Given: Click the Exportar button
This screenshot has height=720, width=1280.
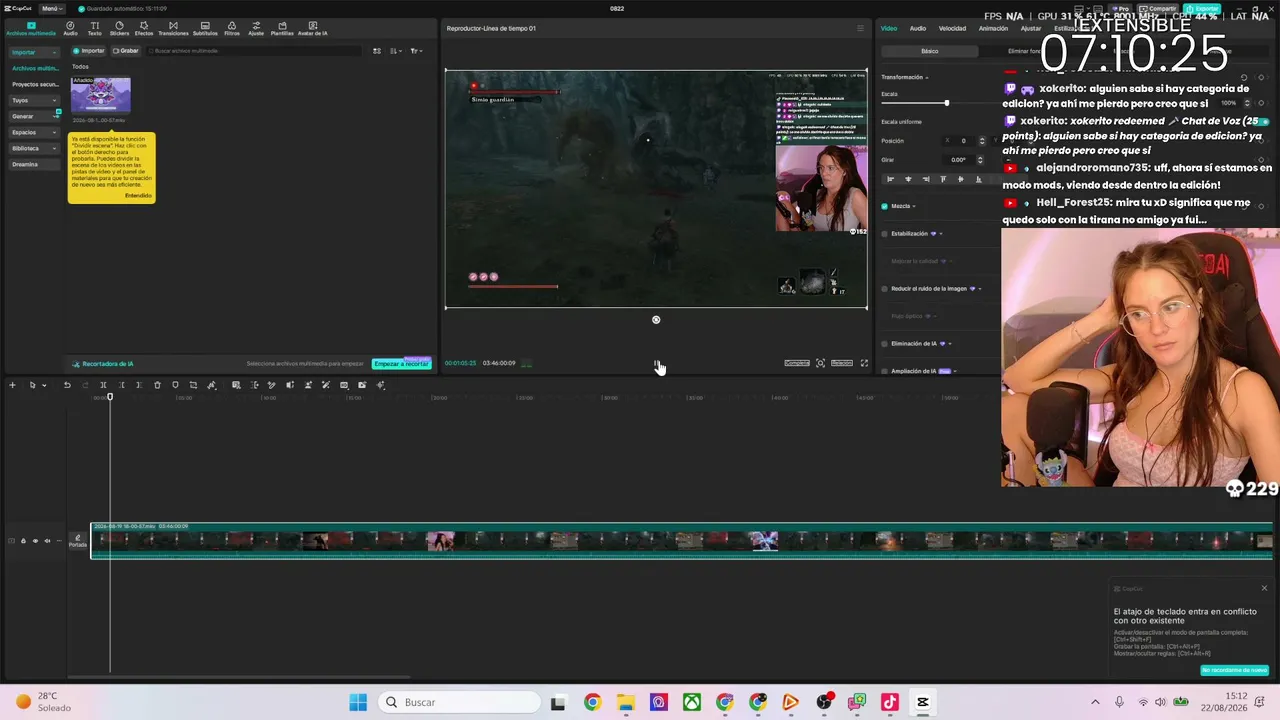Looking at the screenshot, I should pos(1202,8).
